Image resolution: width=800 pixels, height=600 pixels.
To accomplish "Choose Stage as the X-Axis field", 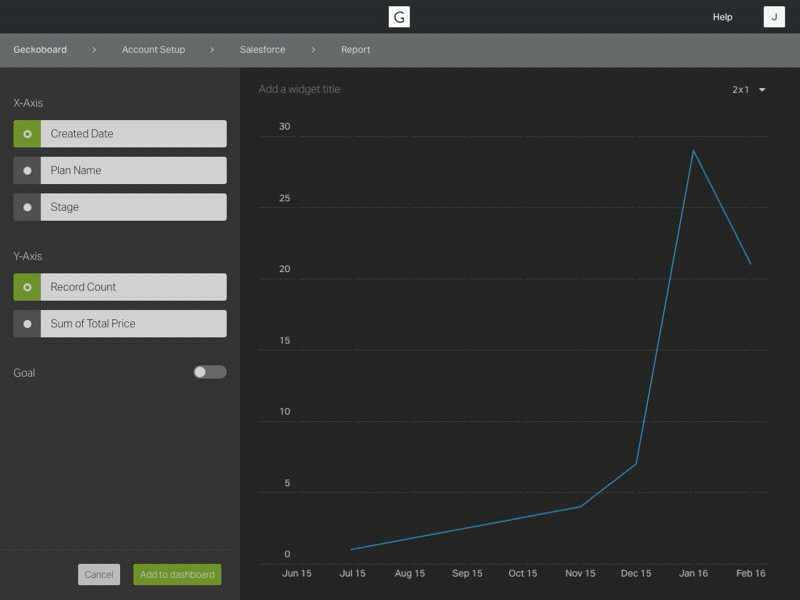I will [119, 207].
